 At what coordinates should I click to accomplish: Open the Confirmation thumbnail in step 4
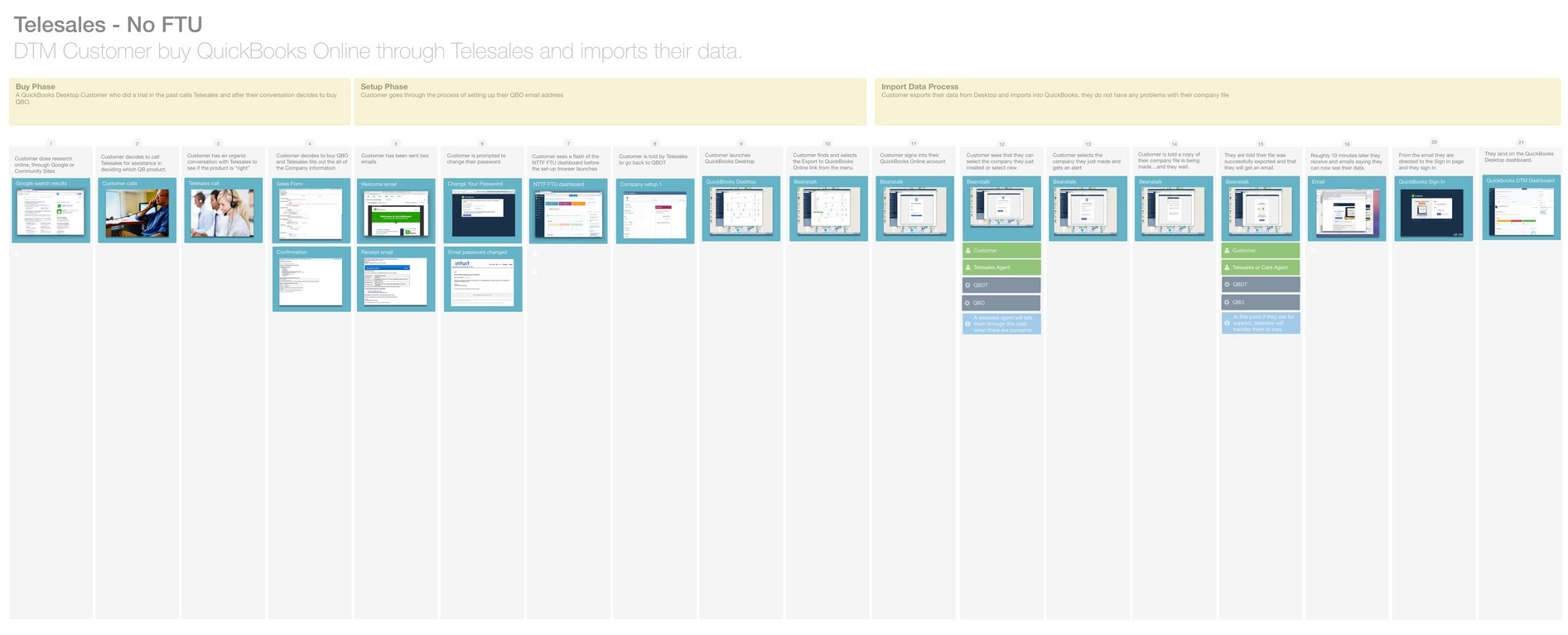tap(311, 281)
